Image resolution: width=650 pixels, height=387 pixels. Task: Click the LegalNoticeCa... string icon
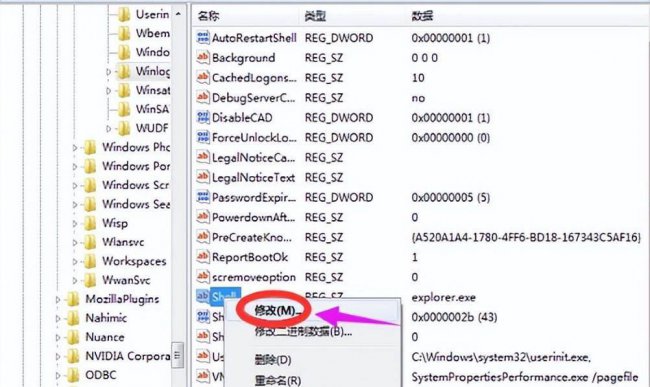pos(203,157)
